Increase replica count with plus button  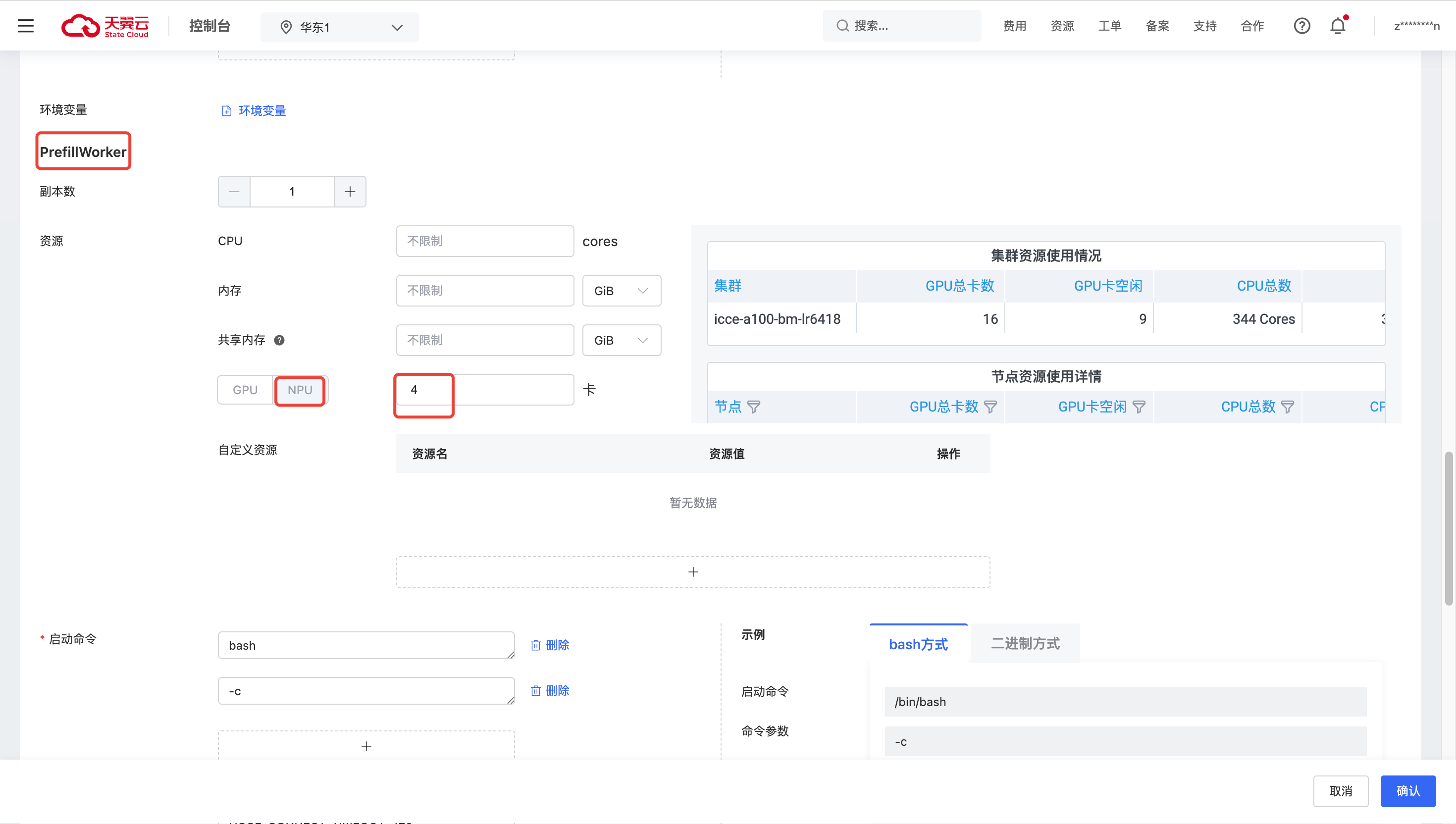[x=350, y=192]
